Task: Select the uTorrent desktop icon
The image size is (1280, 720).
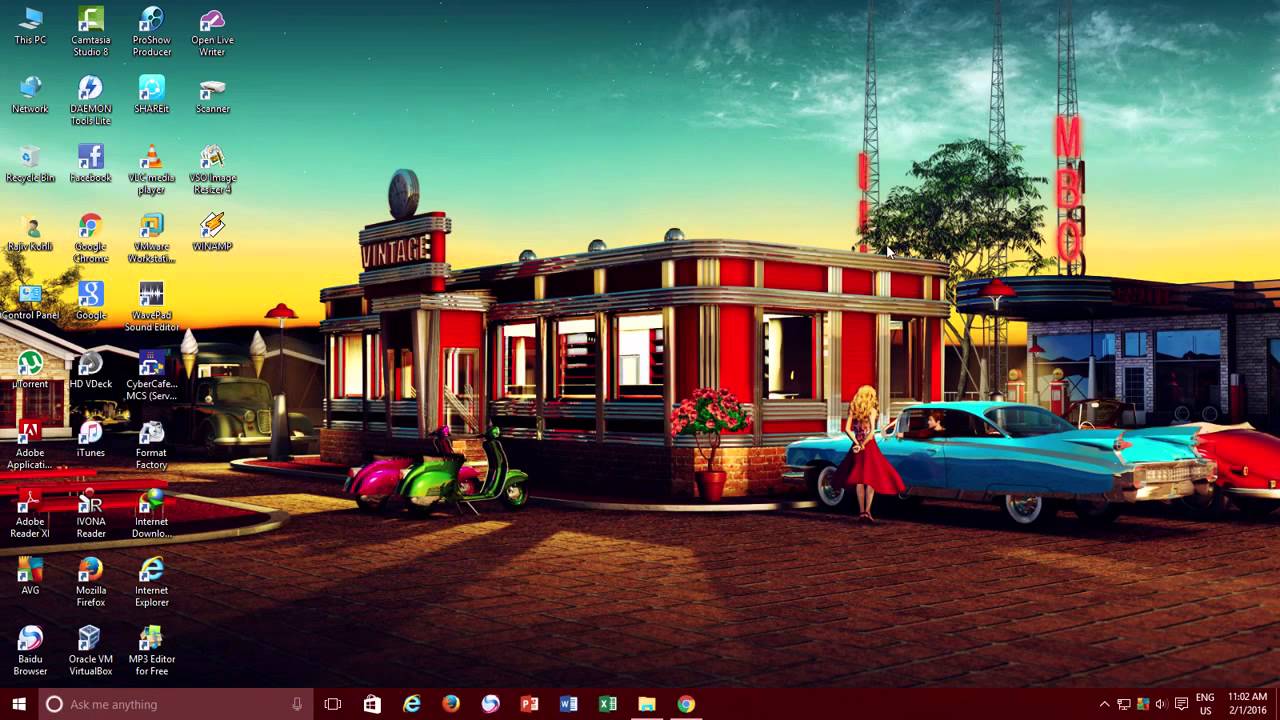Action: point(30,370)
